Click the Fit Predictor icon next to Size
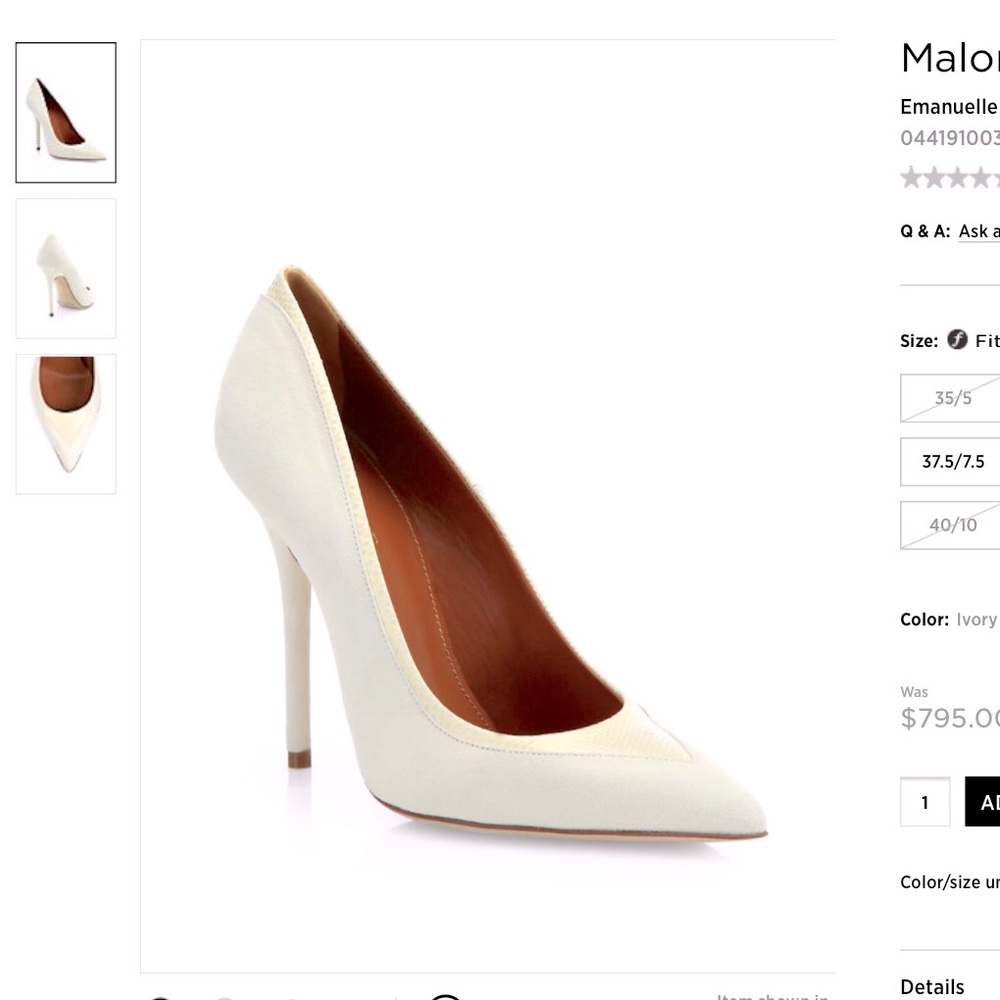Image resolution: width=1000 pixels, height=1000 pixels. [x=957, y=340]
